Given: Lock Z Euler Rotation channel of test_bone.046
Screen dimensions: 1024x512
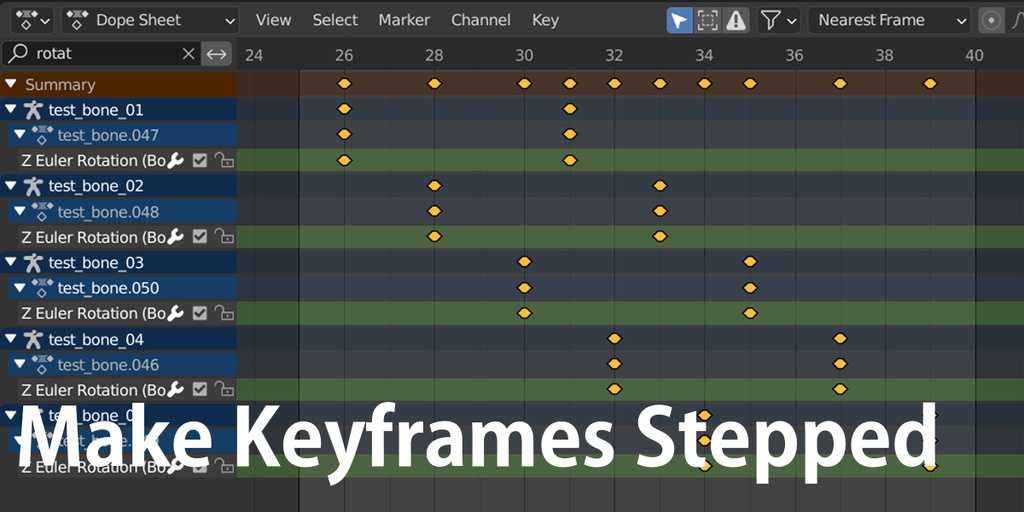Looking at the screenshot, I should tap(224, 390).
